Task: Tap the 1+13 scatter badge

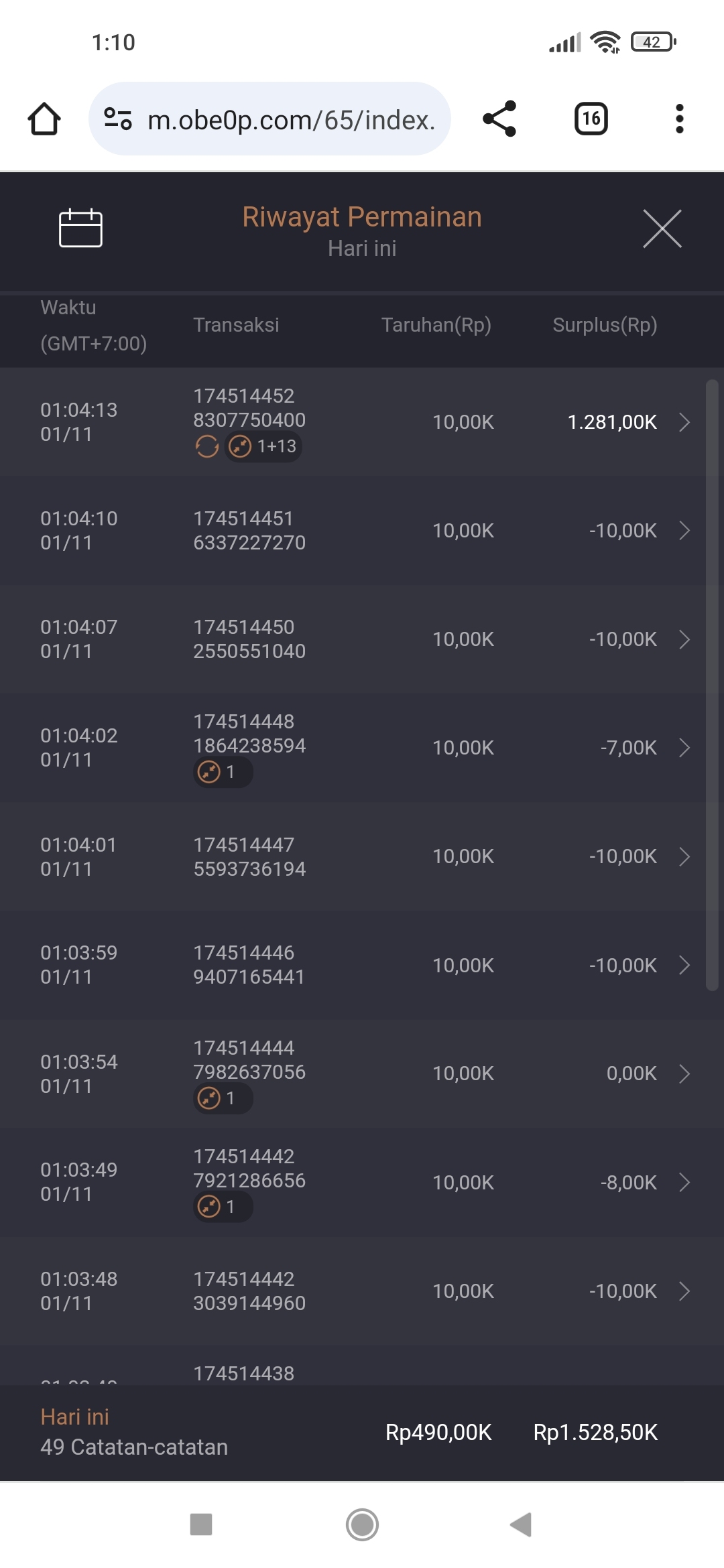Action: (x=263, y=446)
